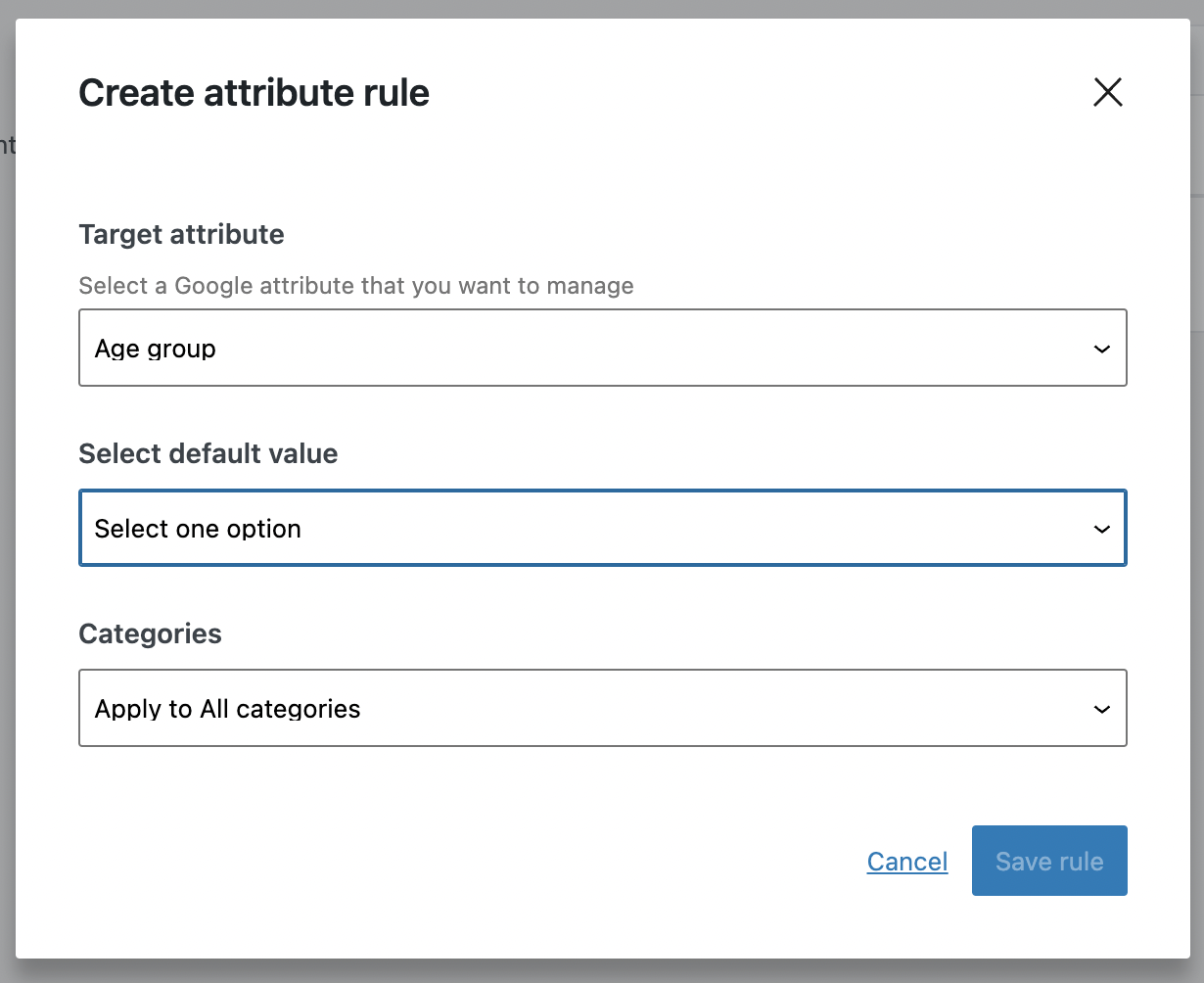Open the Target attribute dropdown showing Age group
The height and width of the screenshot is (983, 1204).
(602, 348)
